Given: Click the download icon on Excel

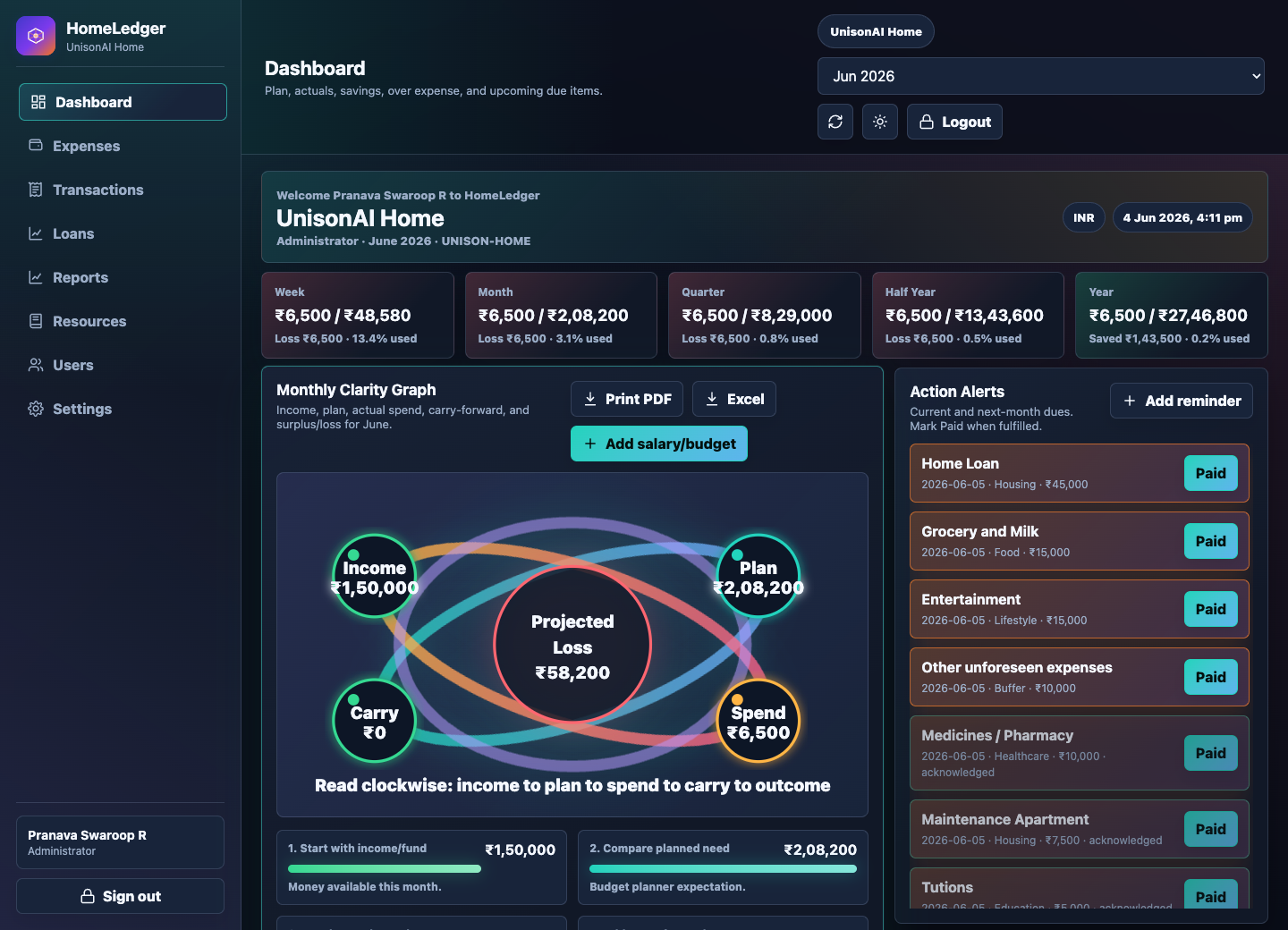Looking at the screenshot, I should pyautogui.click(x=712, y=399).
